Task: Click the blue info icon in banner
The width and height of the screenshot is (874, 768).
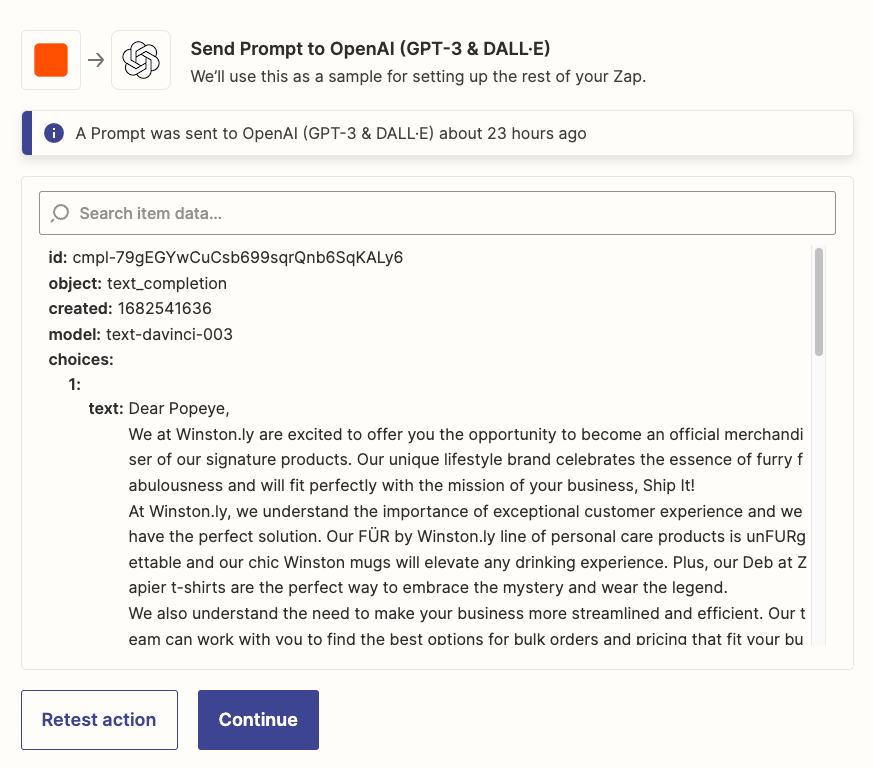Action: click(x=54, y=133)
